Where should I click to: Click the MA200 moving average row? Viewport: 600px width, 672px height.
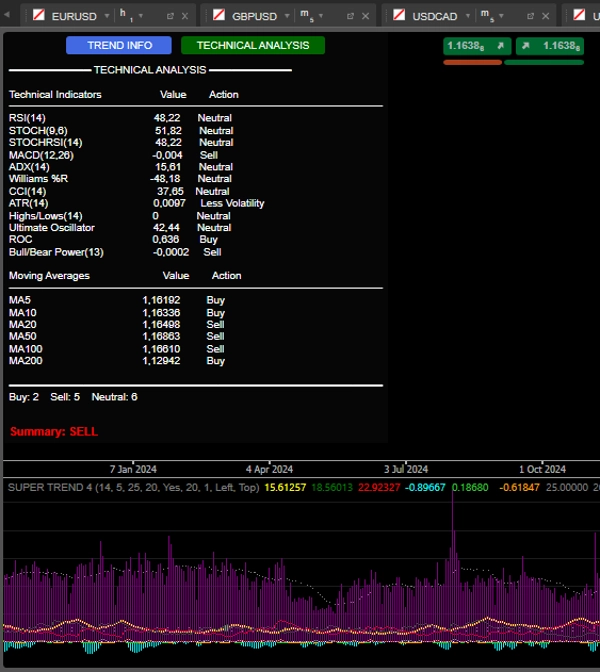coord(117,361)
